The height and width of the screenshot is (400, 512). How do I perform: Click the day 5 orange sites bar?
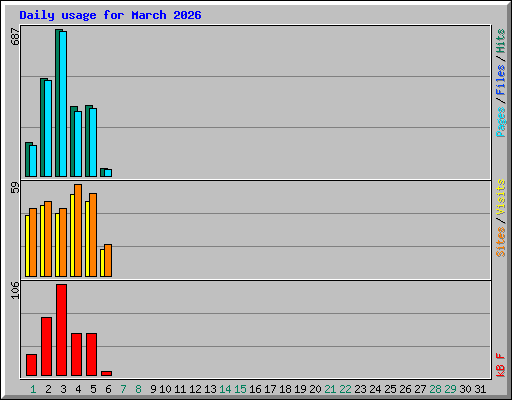[x=93, y=235]
